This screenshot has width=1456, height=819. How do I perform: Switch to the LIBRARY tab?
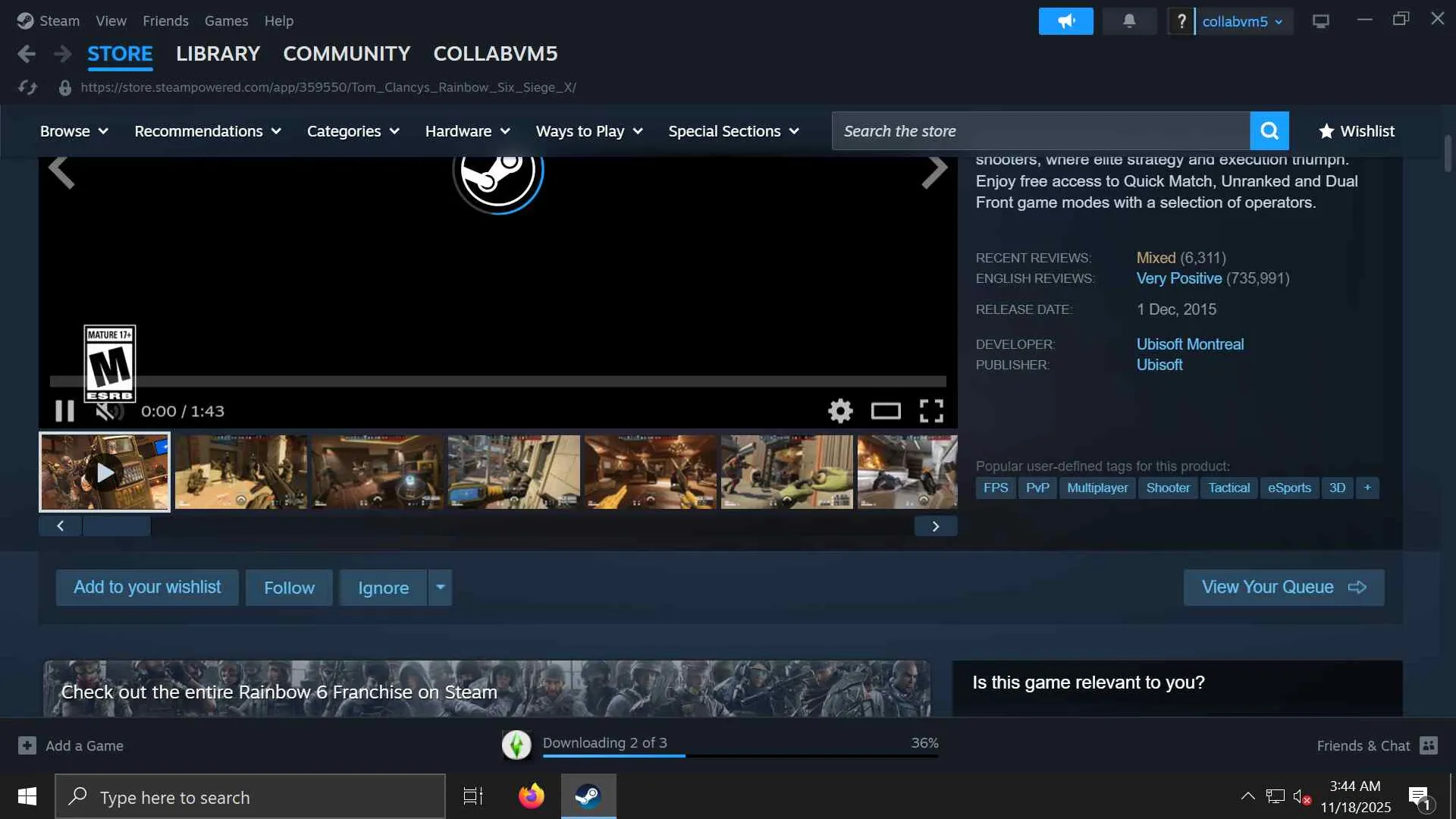(218, 54)
